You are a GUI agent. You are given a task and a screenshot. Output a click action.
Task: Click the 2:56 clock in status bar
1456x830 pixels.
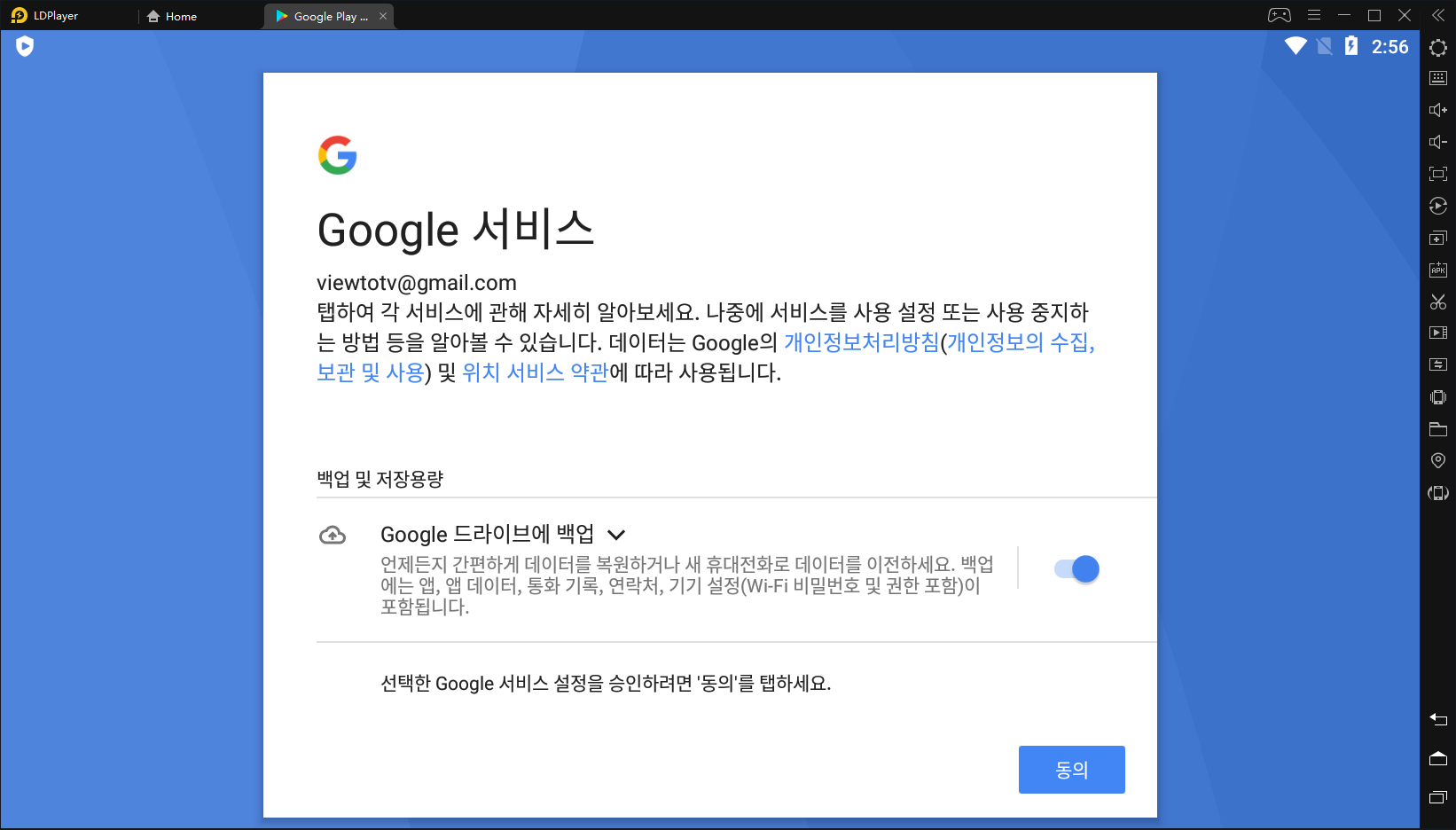pyautogui.click(x=1389, y=47)
